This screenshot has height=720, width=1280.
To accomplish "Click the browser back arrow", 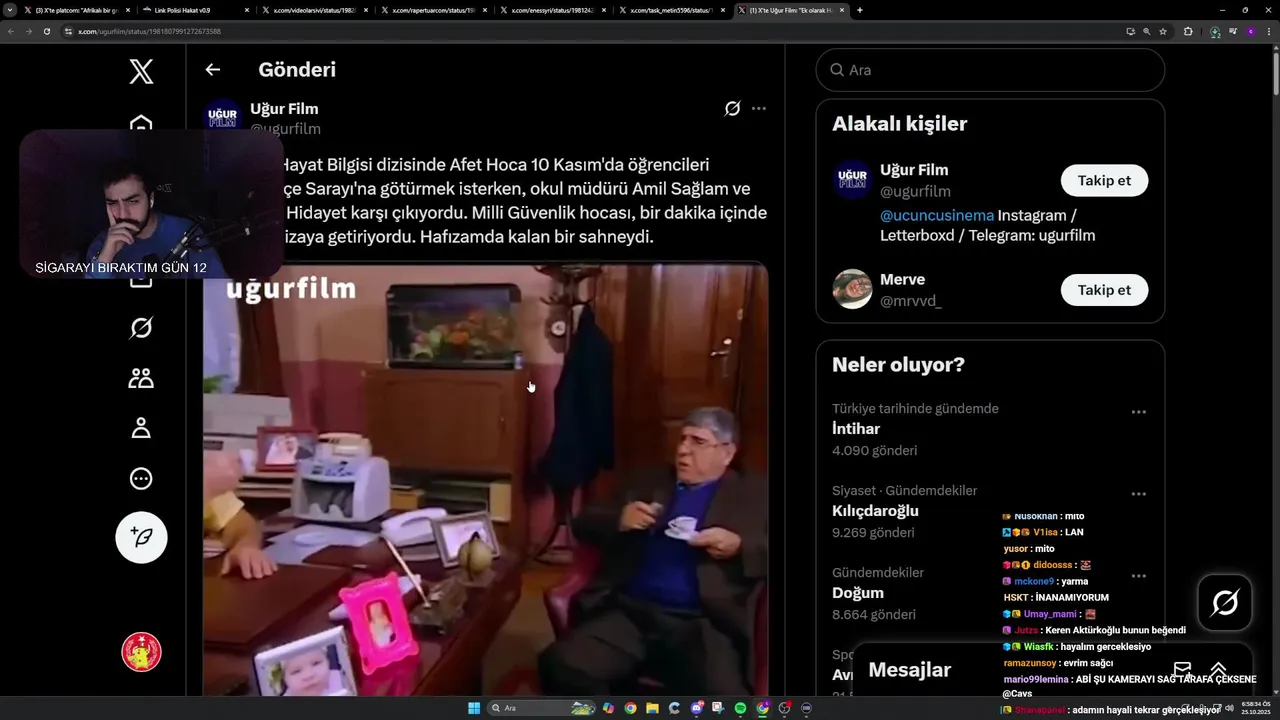I will click(11, 31).
